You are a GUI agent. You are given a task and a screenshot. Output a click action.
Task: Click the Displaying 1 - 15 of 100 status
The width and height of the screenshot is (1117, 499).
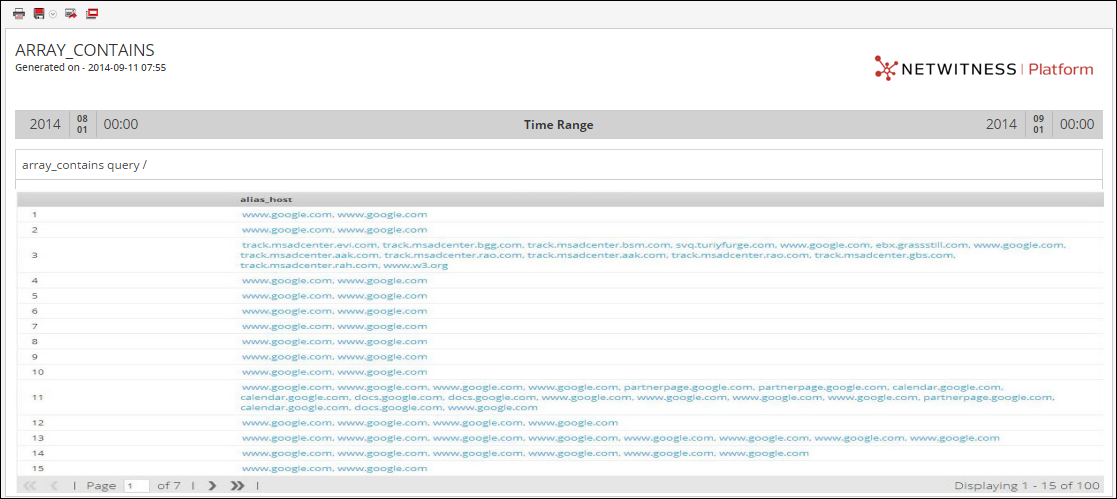pos(1027,485)
